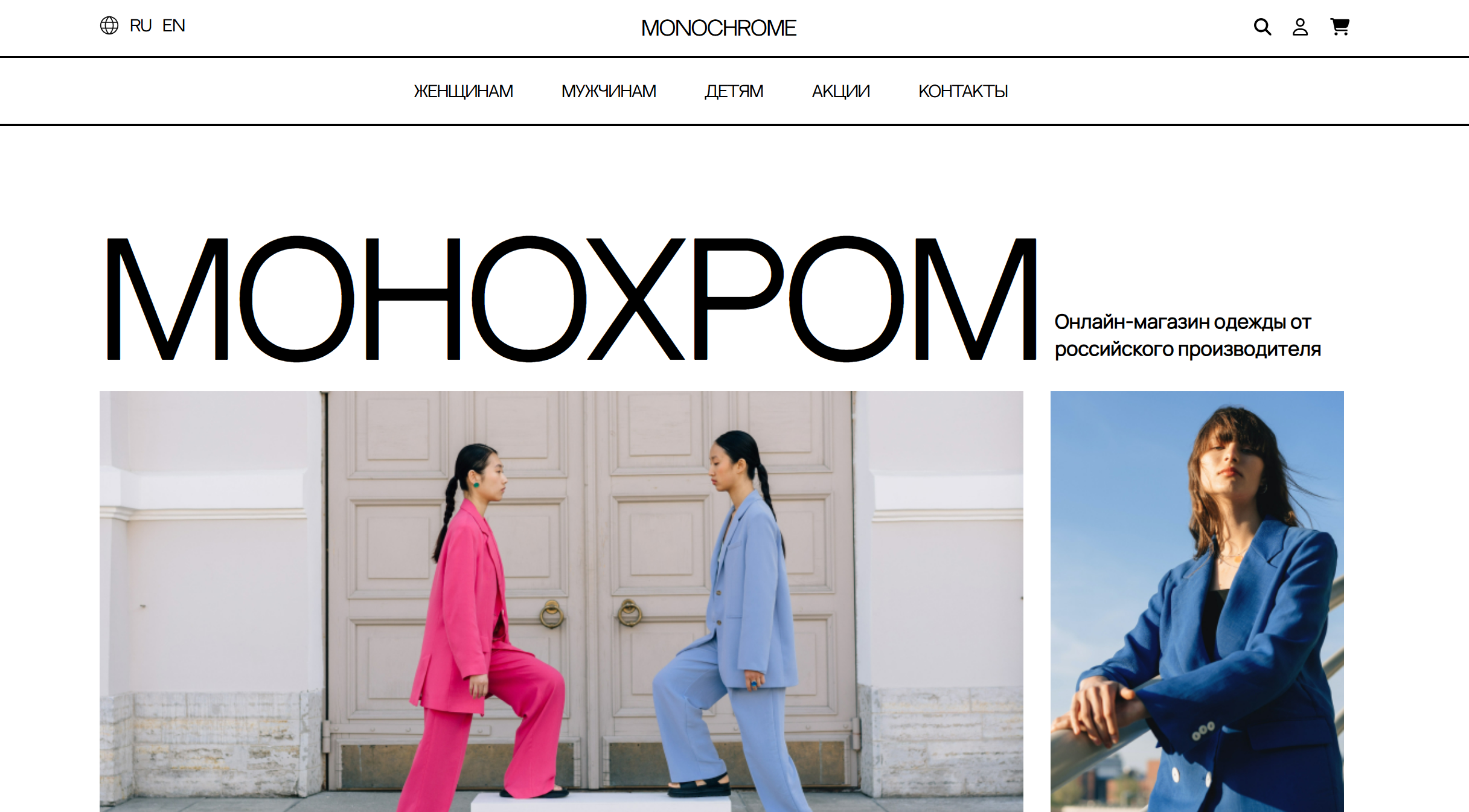Open the two-women suits banner image
This screenshot has width=1469, height=812.
[x=562, y=601]
